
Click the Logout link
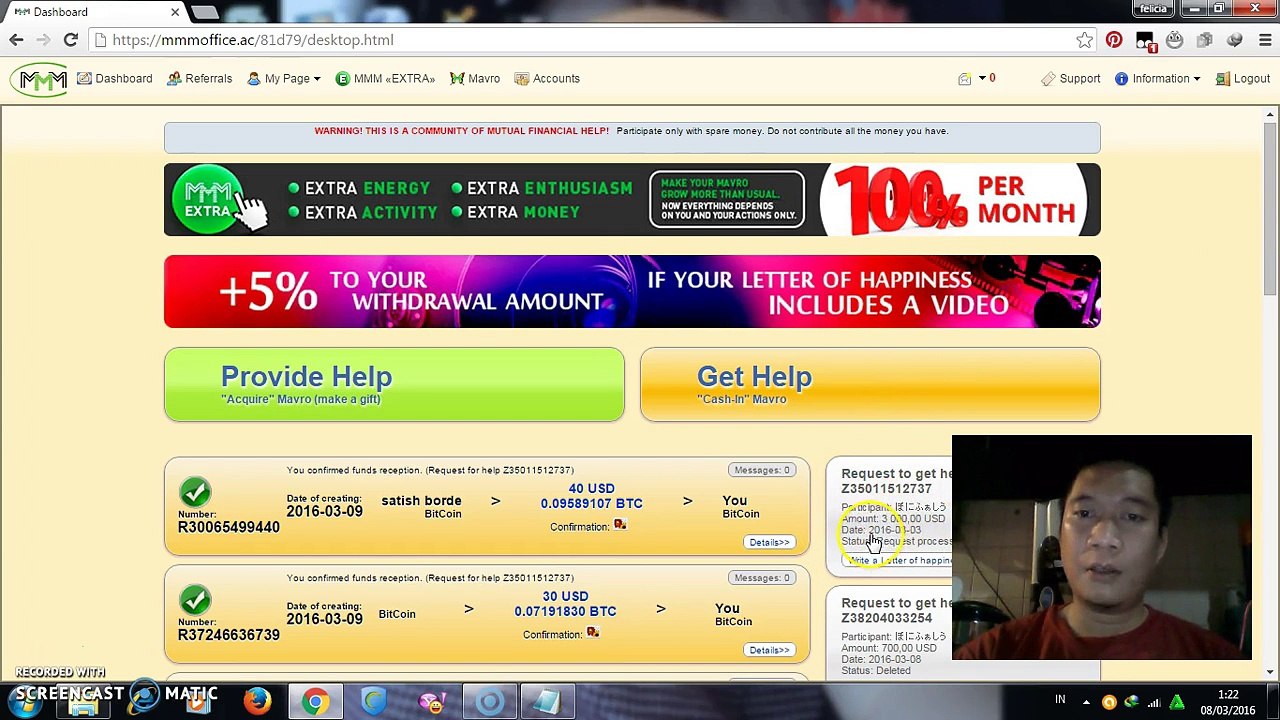coord(1242,79)
